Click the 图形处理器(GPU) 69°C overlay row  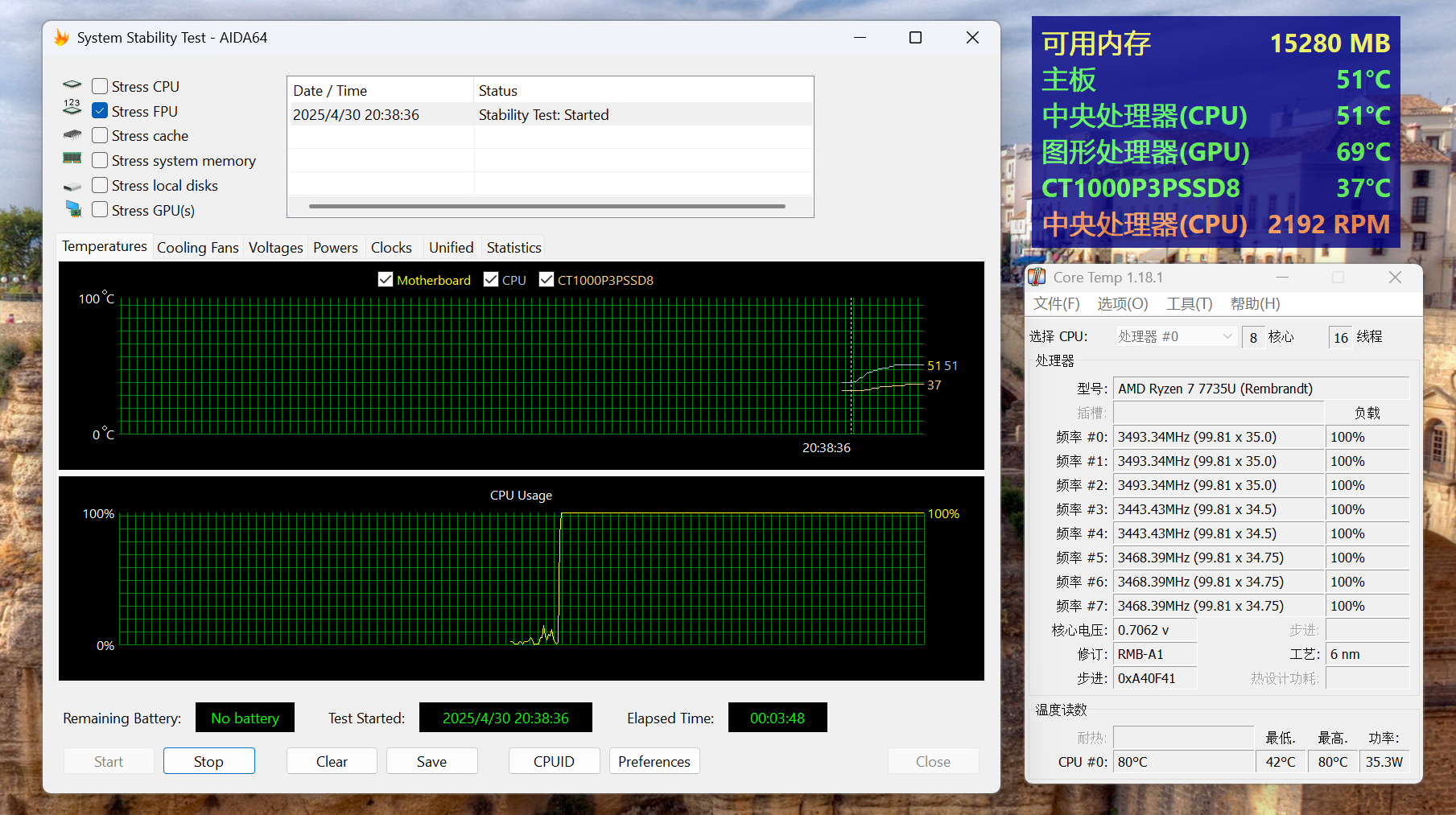tap(1216, 151)
